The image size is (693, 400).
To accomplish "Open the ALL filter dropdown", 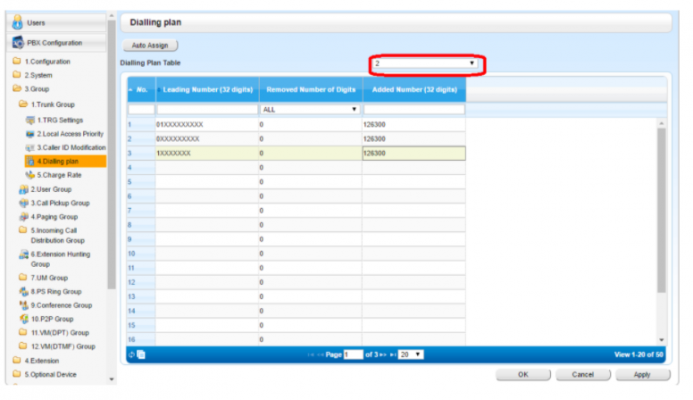I will (x=309, y=109).
